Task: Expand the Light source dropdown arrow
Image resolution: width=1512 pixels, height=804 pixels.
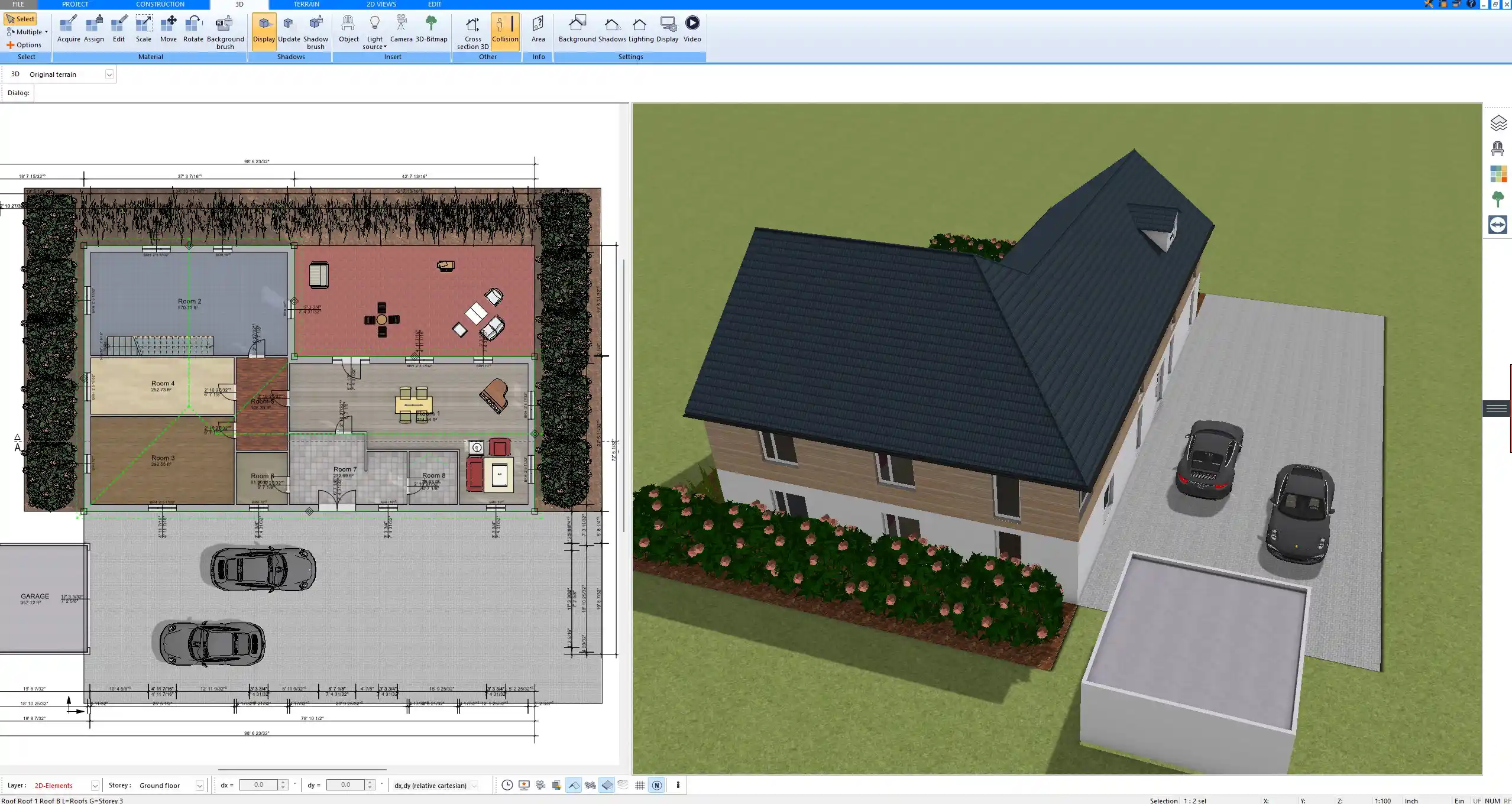Action: point(385,47)
